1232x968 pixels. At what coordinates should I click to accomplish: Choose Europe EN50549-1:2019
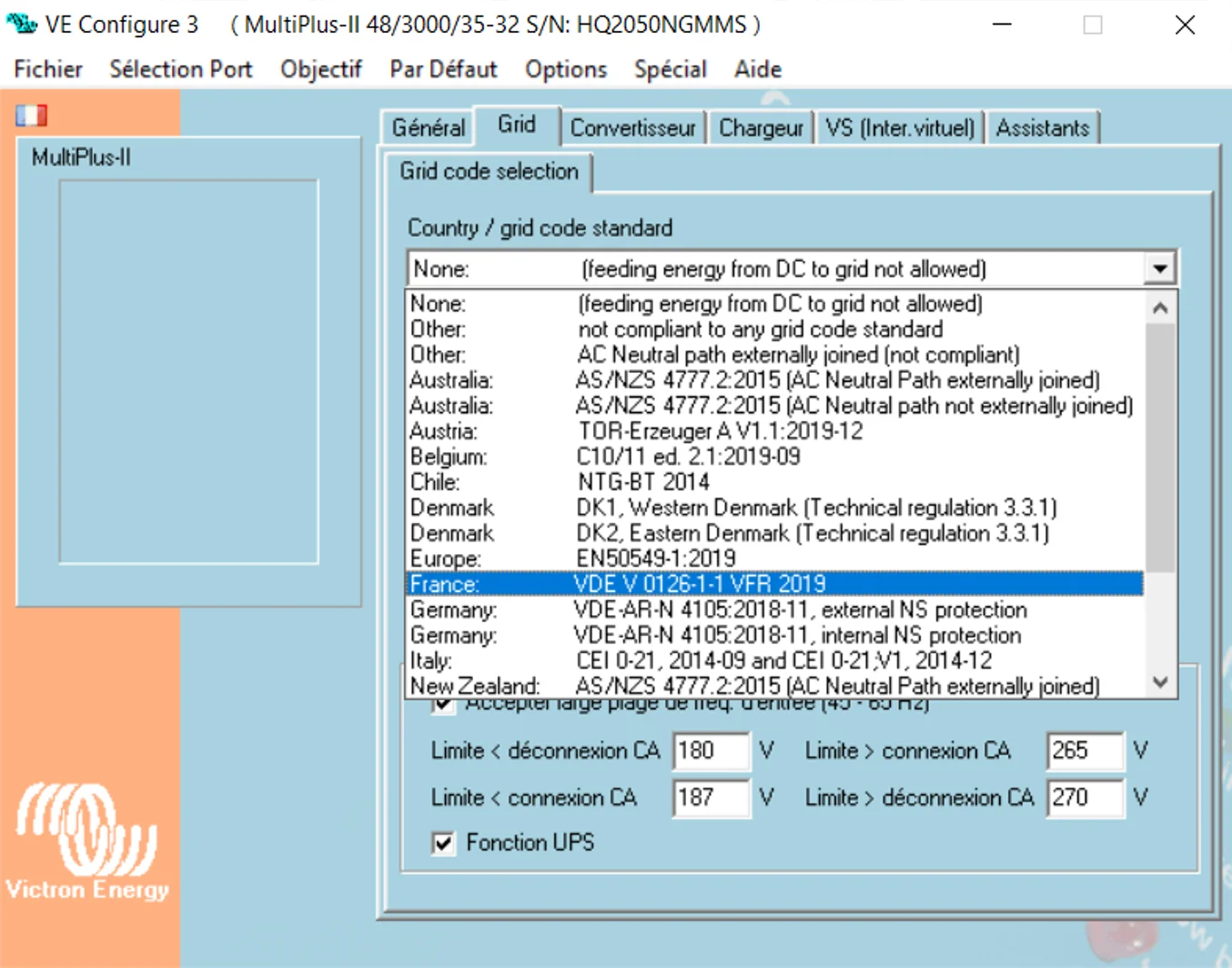775,559
